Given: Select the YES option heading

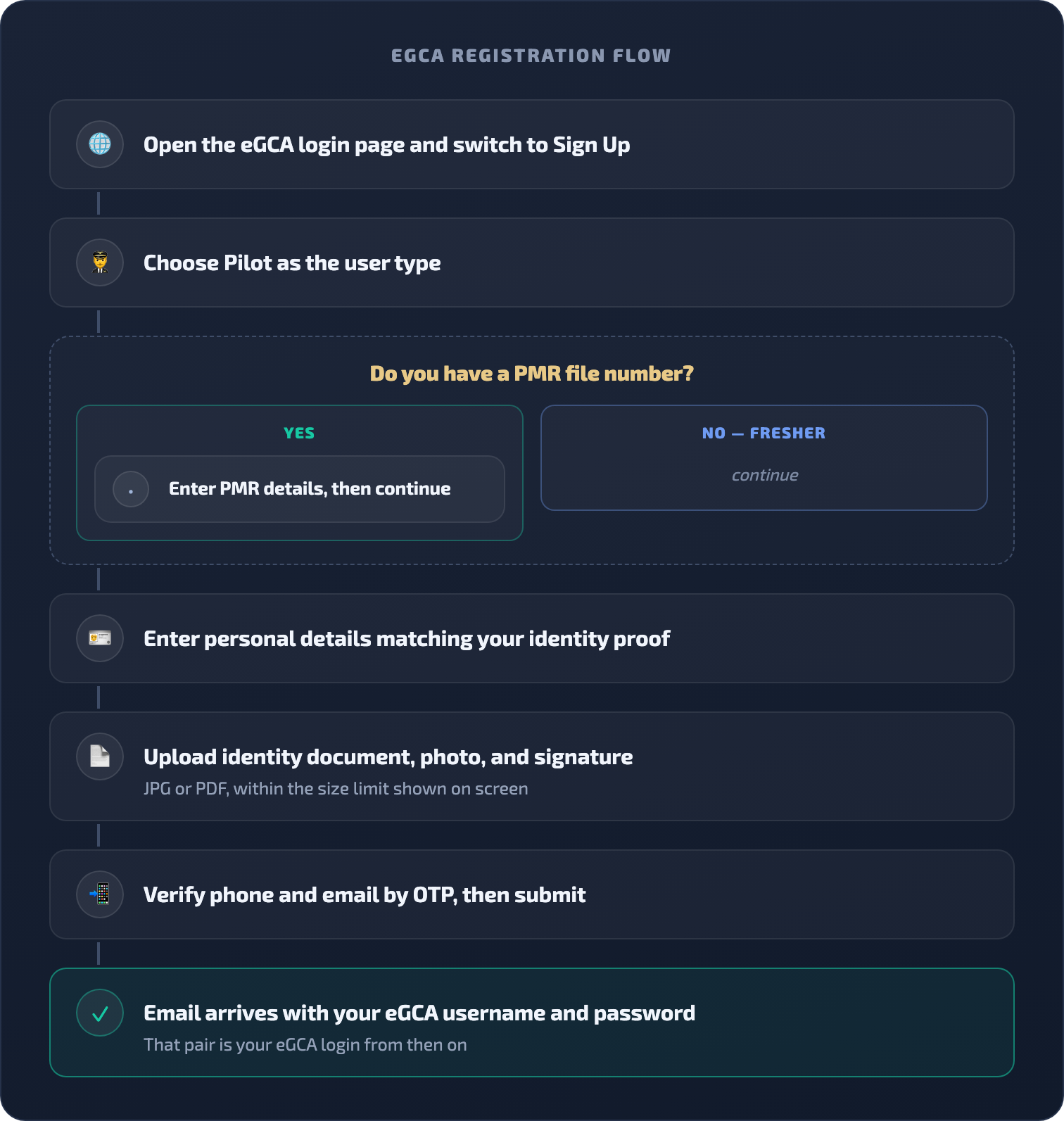Looking at the screenshot, I should [x=299, y=433].
